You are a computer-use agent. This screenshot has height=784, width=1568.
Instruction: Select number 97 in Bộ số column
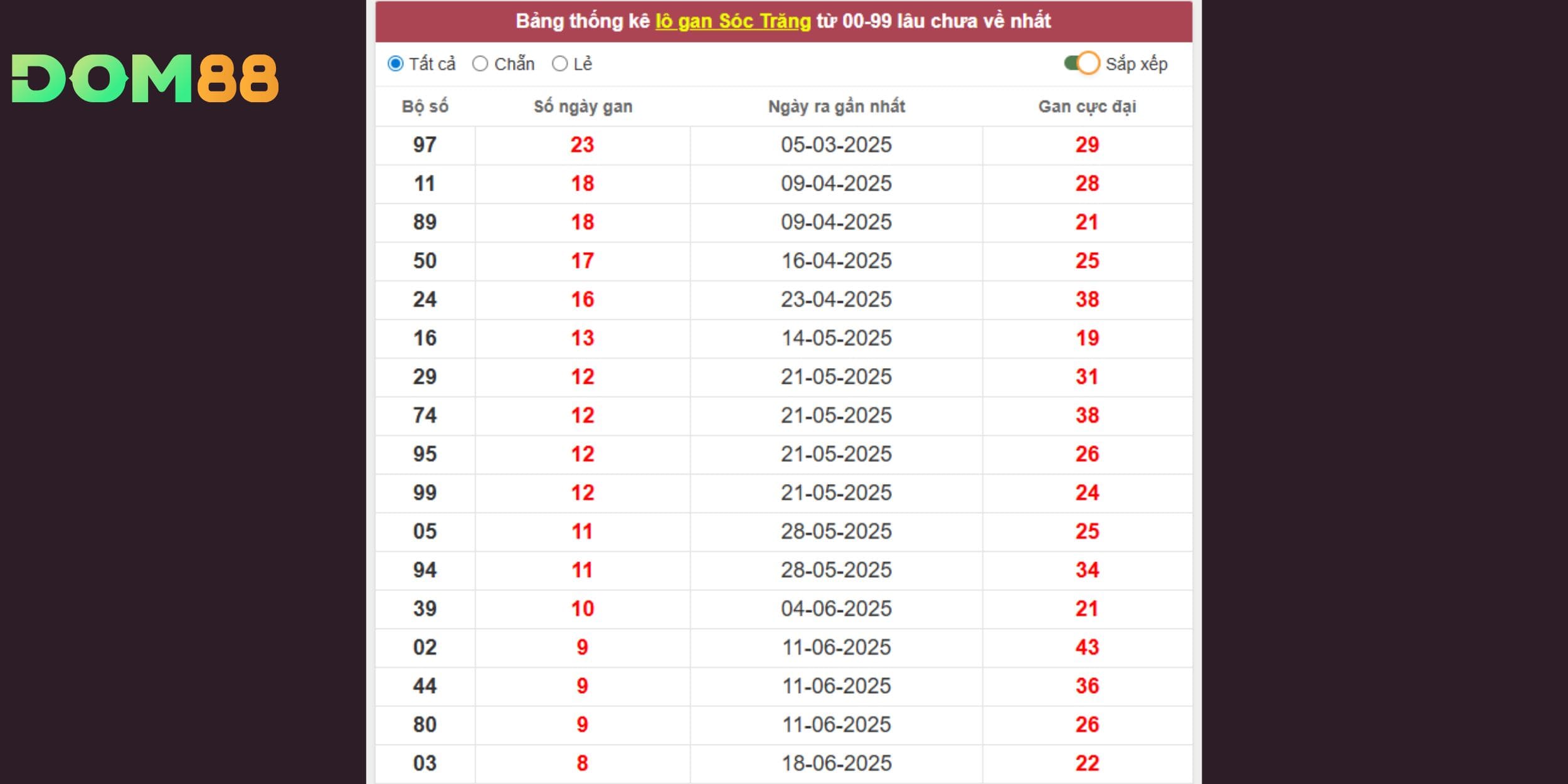[x=425, y=145]
